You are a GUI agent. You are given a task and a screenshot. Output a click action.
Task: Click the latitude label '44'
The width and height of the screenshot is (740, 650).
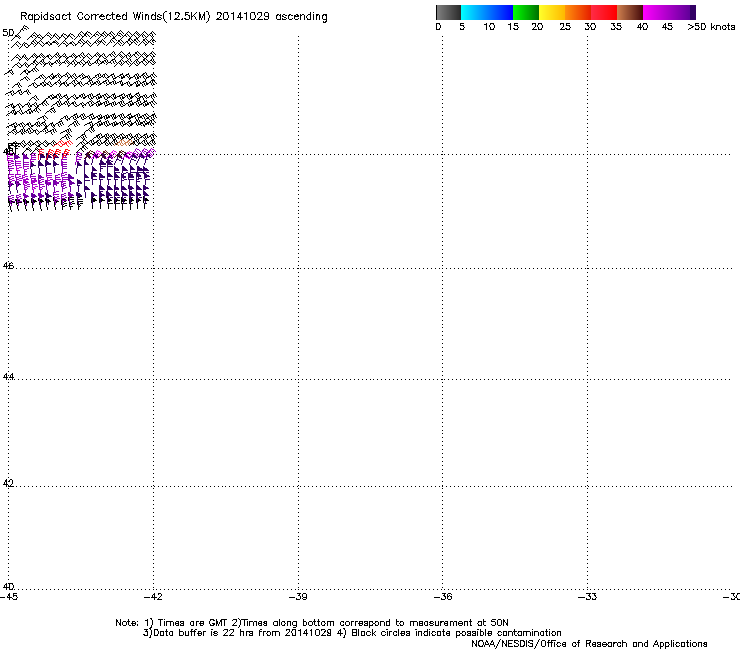pos(8,377)
